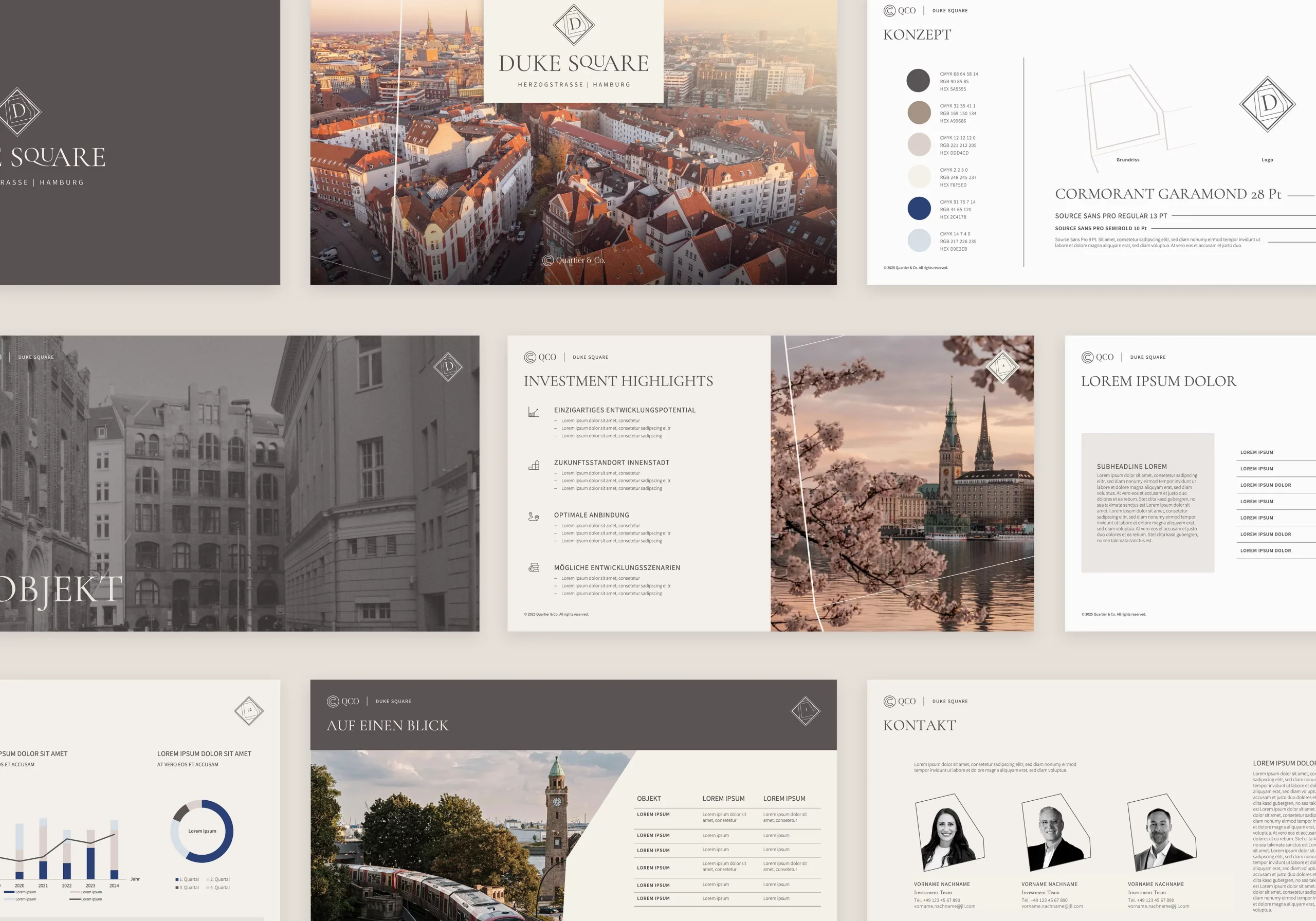Click the building blocks icon beside Zukunftsstandort Innenstadt

534,465
